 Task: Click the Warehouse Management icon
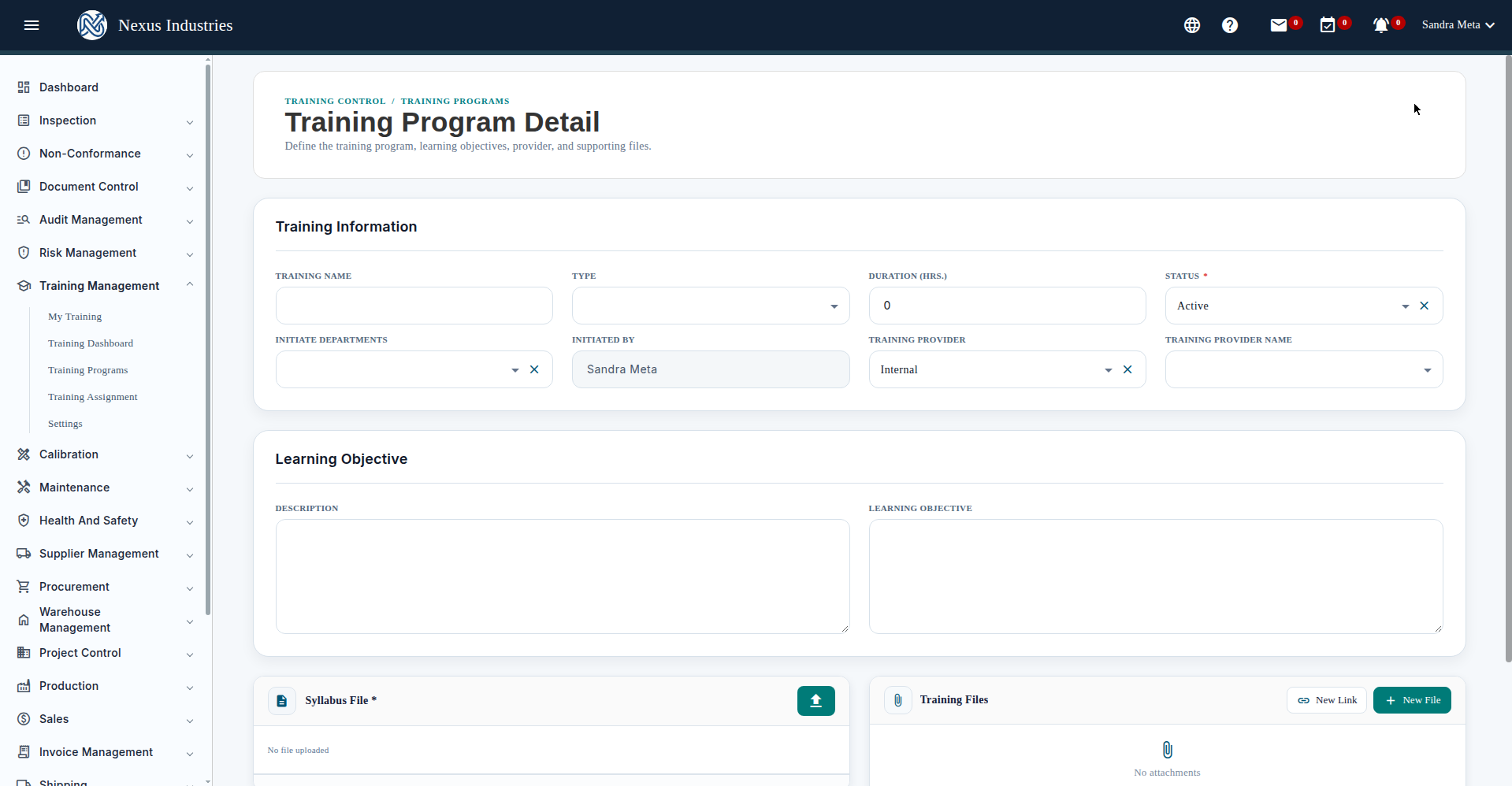point(24,620)
